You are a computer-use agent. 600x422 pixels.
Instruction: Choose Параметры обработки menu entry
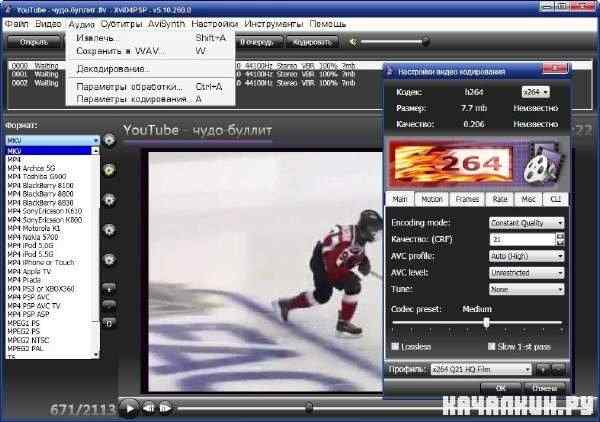tap(150, 87)
